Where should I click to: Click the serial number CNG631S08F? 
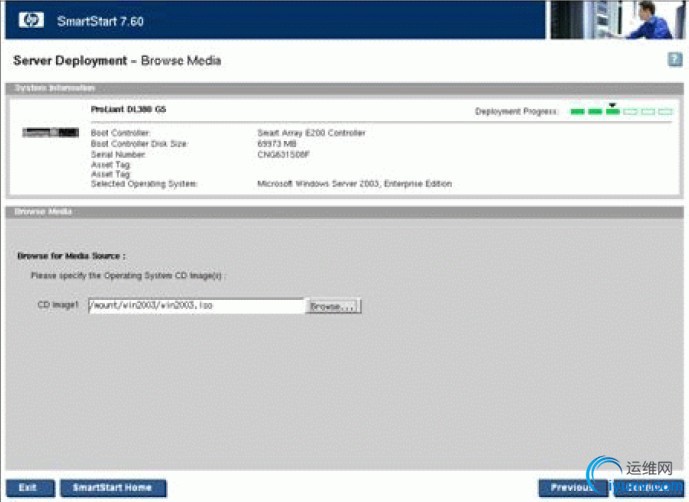click(x=283, y=154)
